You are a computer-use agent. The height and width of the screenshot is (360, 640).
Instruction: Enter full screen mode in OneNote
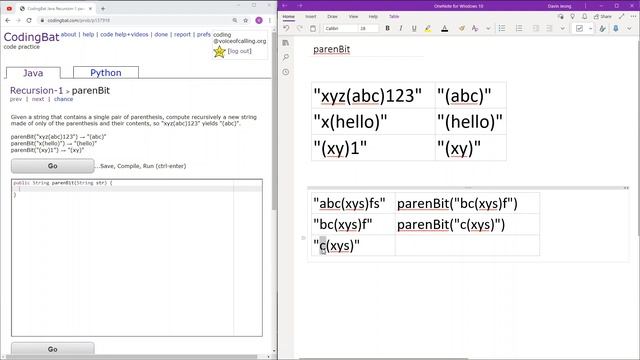coord(622,16)
